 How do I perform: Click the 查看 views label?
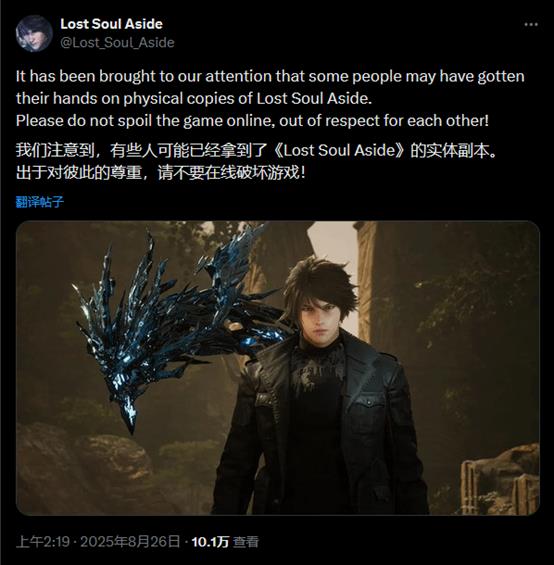pos(246,541)
